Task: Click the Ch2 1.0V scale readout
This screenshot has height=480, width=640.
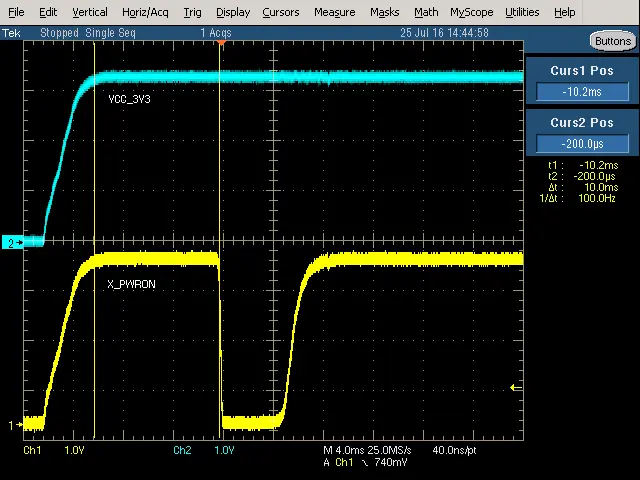Action: point(204,450)
